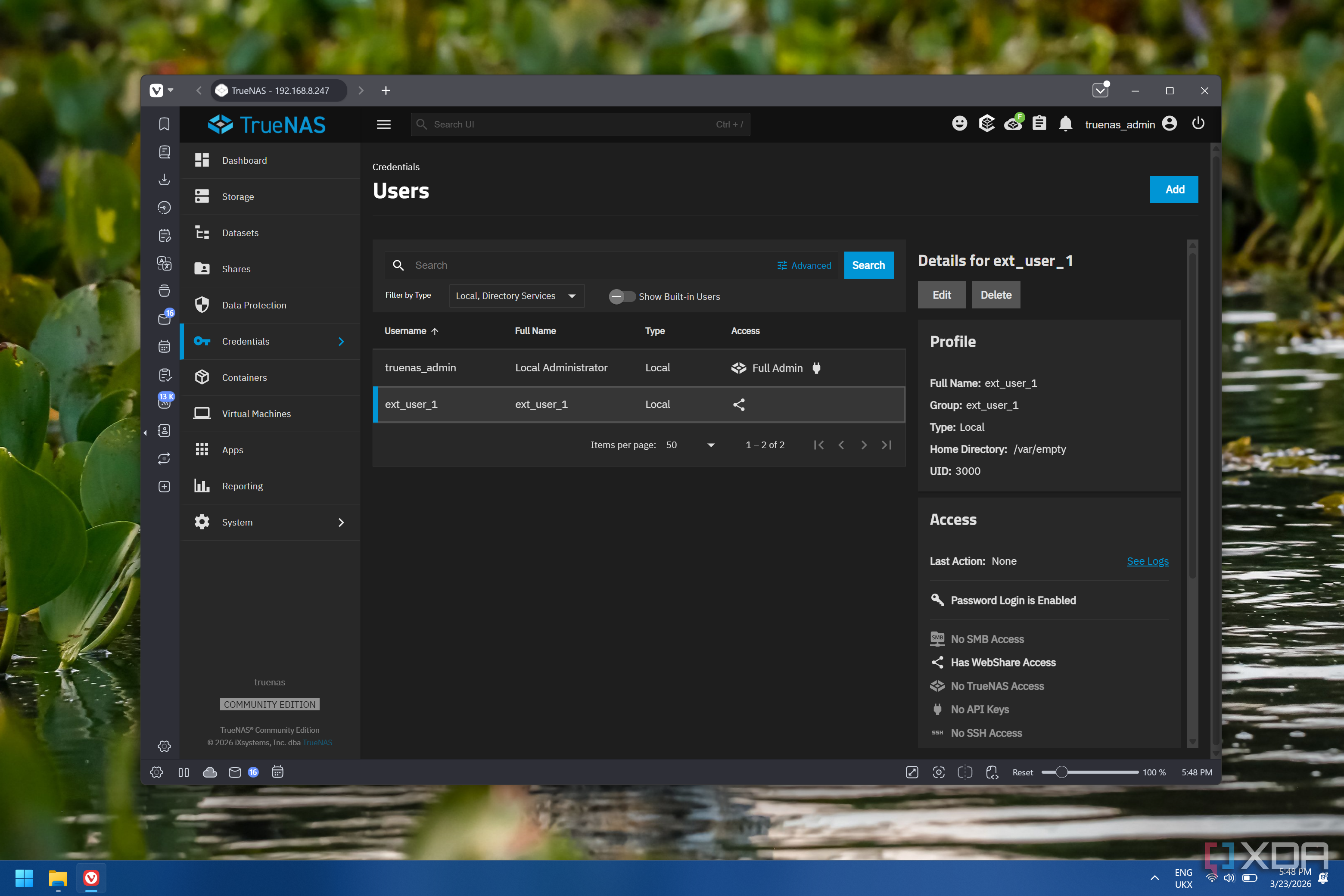This screenshot has width=1344, height=896.
Task: Open Datasets in sidebar
Action: (x=270, y=233)
